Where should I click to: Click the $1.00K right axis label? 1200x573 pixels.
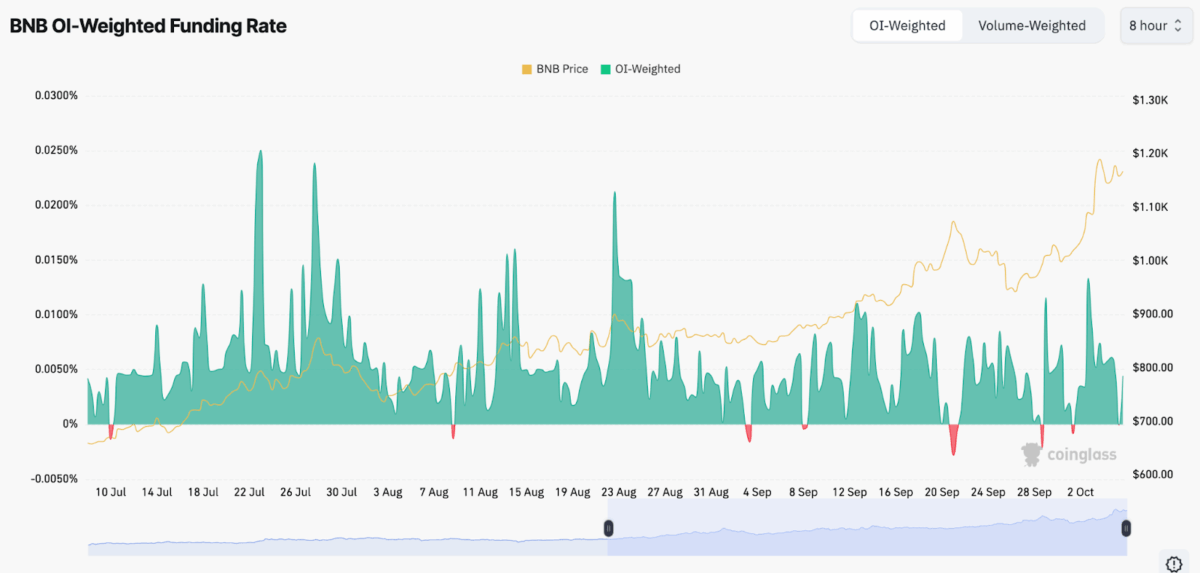coord(1150,260)
